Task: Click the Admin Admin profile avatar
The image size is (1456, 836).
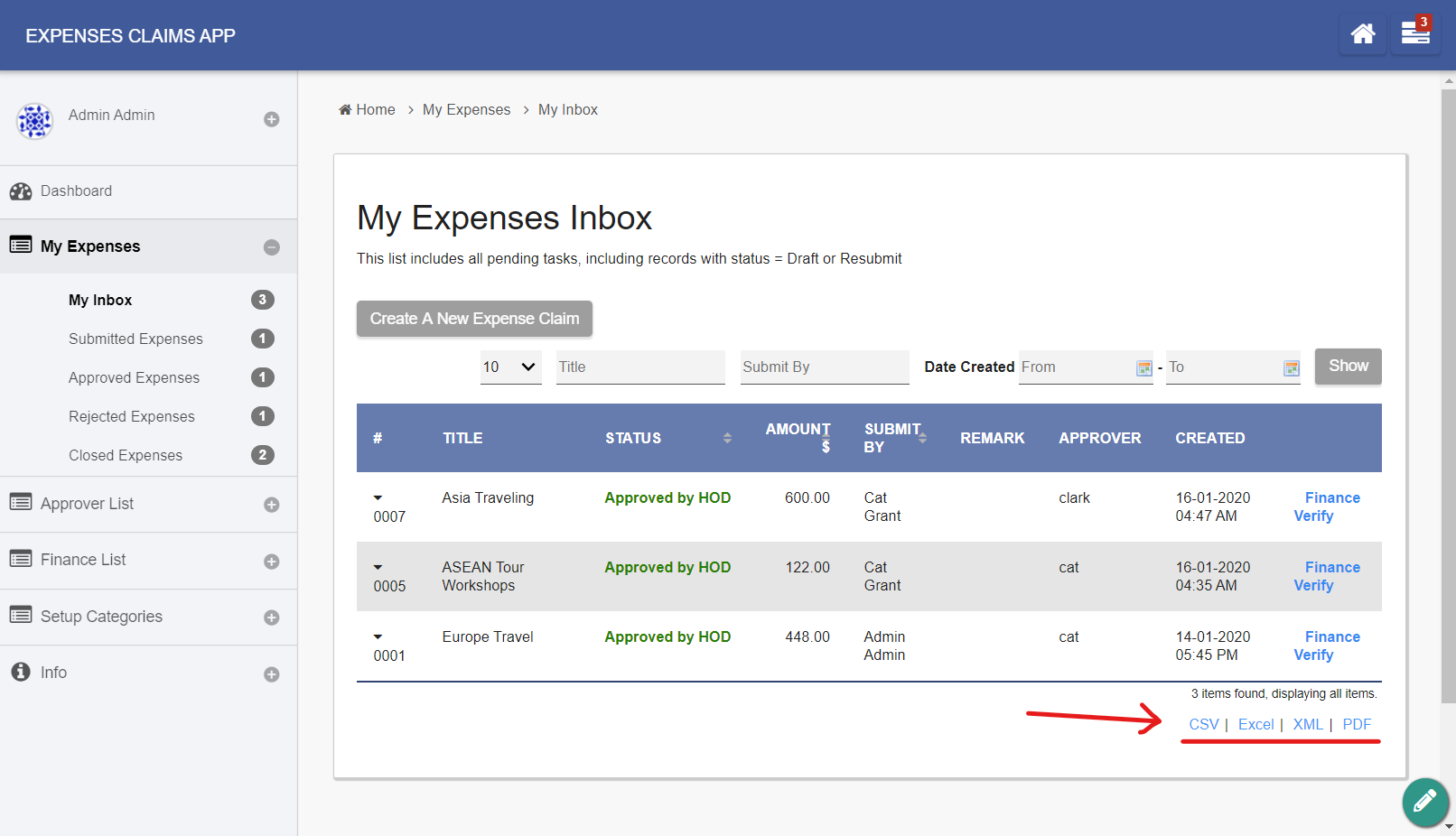Action: coord(35,120)
